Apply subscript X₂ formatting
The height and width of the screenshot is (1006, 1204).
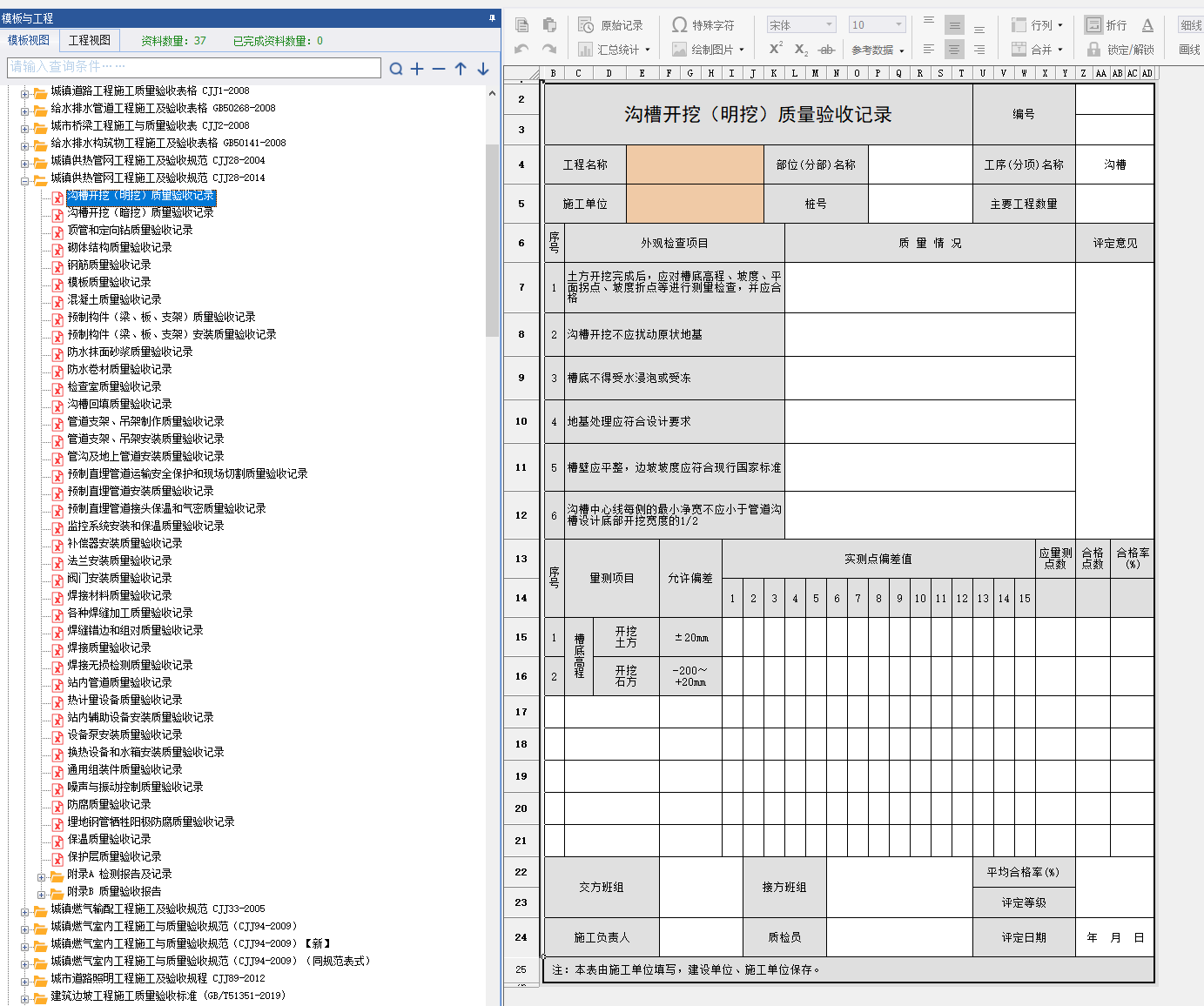[x=801, y=50]
